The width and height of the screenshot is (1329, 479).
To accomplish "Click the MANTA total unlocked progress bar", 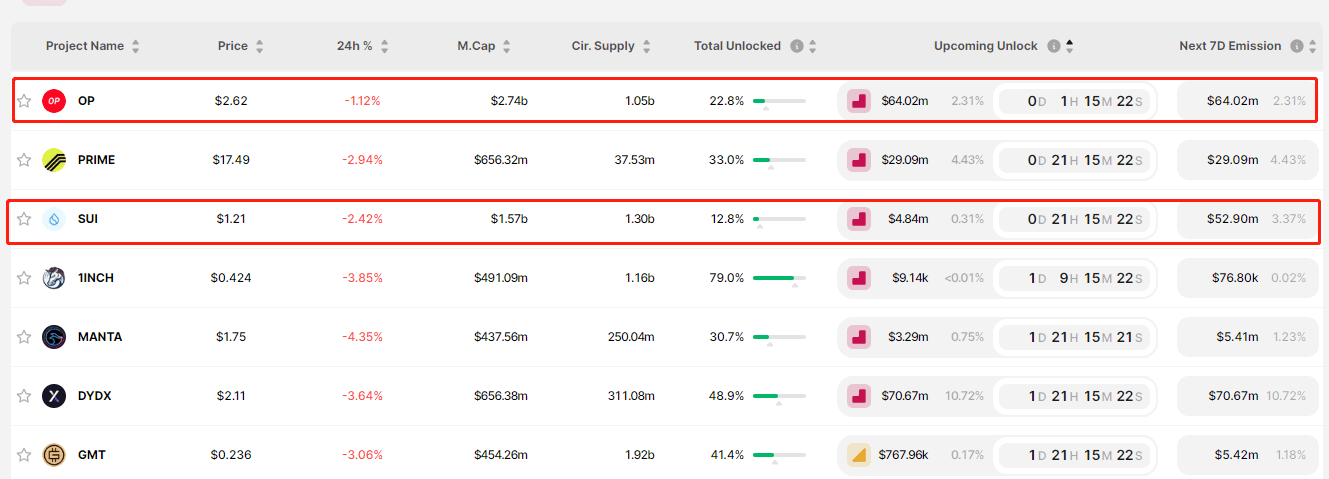I will 779,337.
